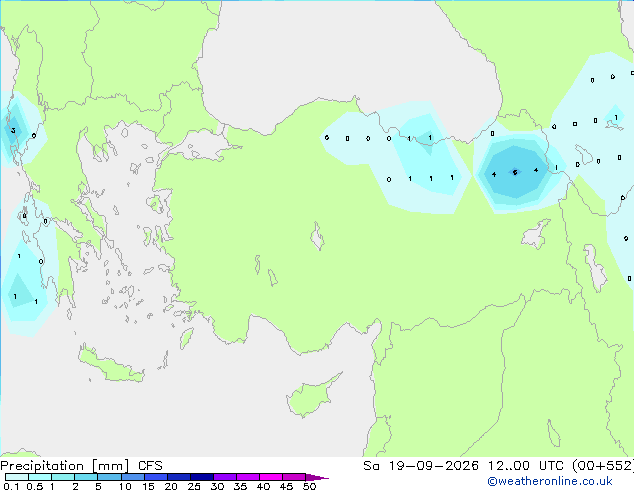This screenshot has width=634, height=490.
Task: Pick the 40–45 mm magenta legend swatch
Action: click(x=271, y=477)
